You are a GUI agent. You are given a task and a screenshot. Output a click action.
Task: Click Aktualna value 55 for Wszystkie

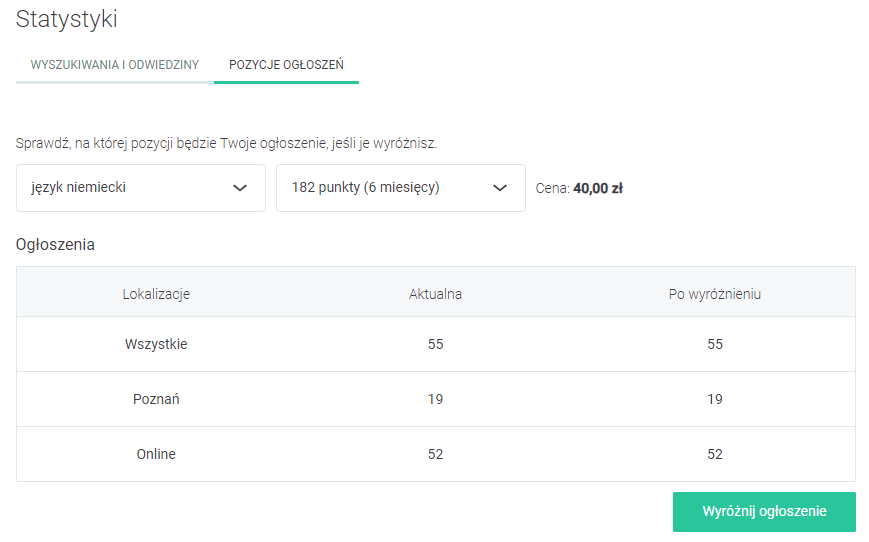(435, 344)
